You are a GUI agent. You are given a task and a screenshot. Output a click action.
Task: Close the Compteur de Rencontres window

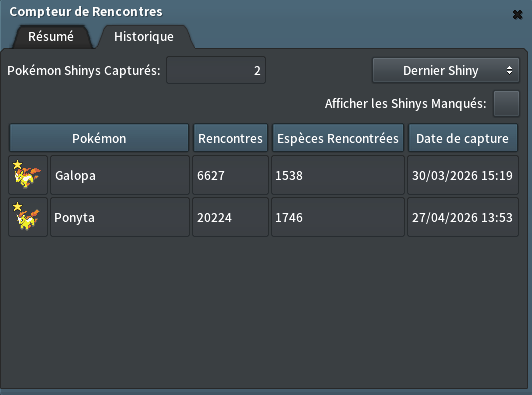517,15
